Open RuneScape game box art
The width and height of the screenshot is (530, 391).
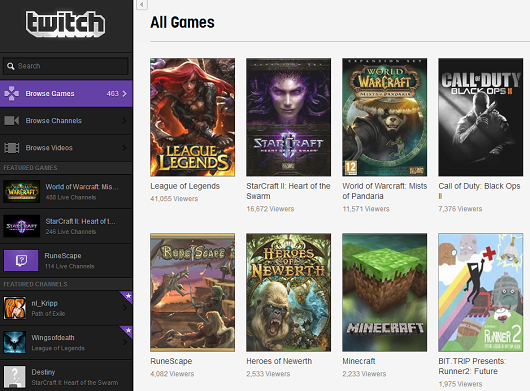pos(193,292)
